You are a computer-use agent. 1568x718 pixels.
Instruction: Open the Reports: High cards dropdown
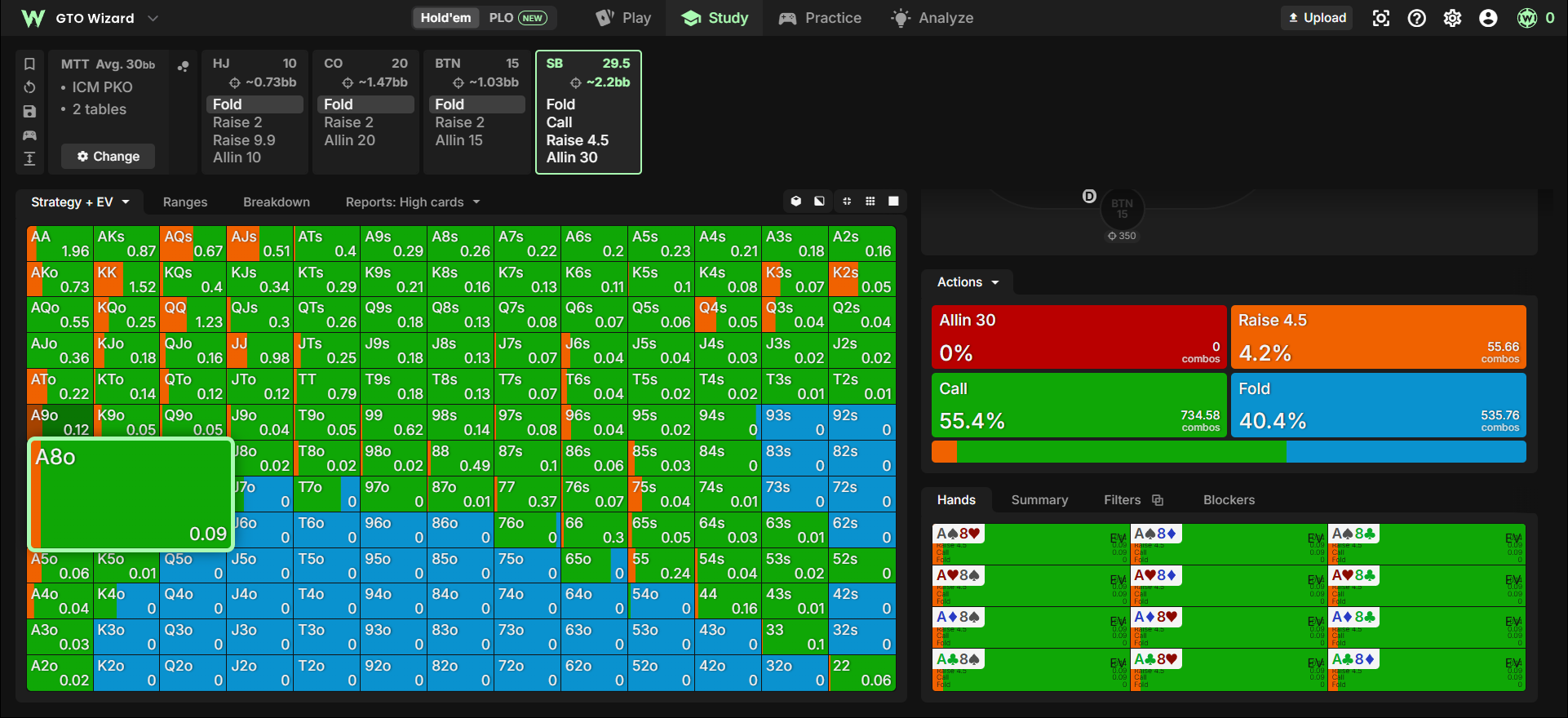click(412, 202)
